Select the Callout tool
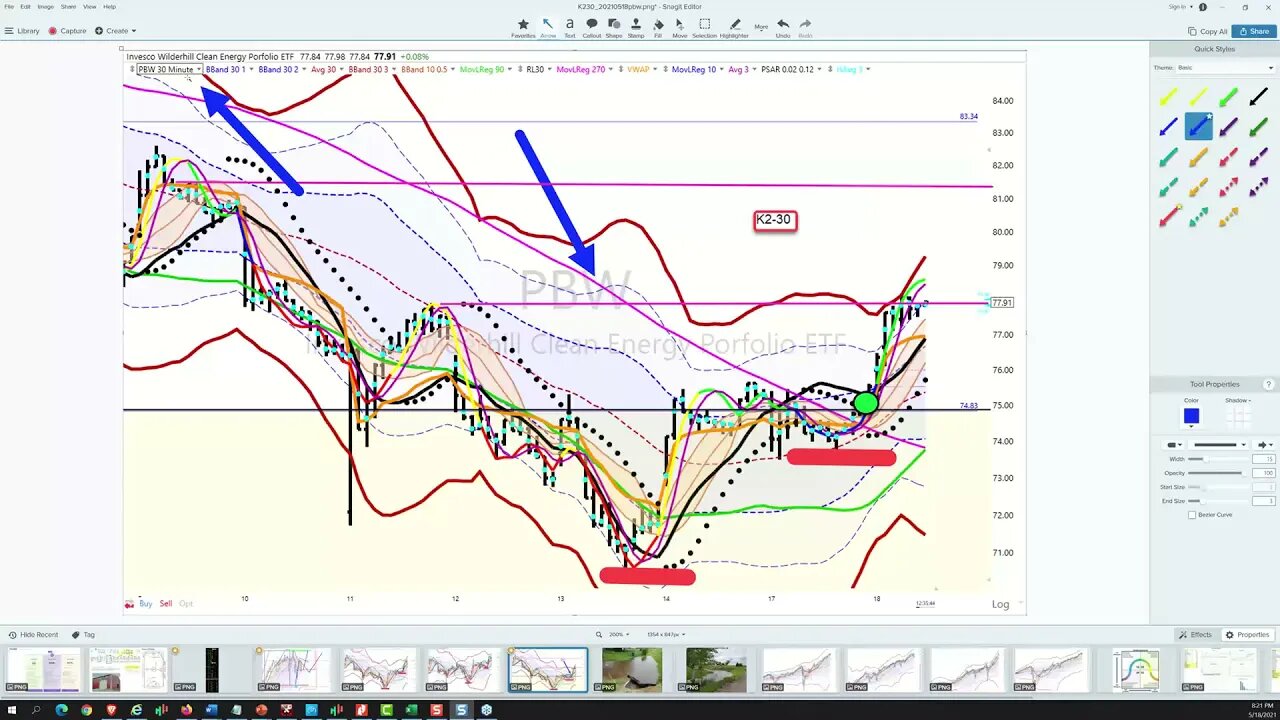This screenshot has width=1280, height=720. coord(591,28)
